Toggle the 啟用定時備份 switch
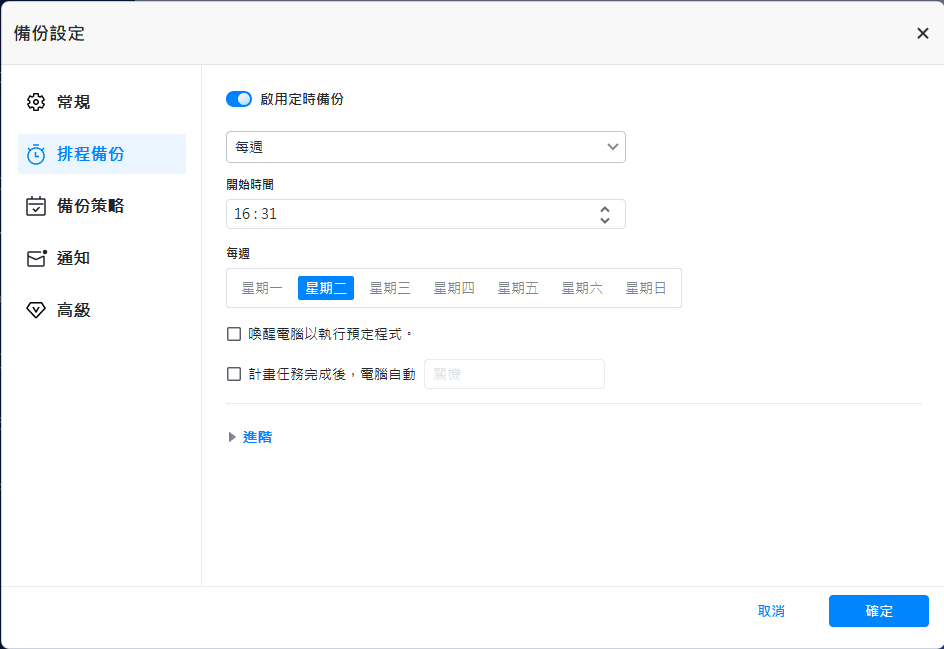This screenshot has width=944, height=649. 239,99
